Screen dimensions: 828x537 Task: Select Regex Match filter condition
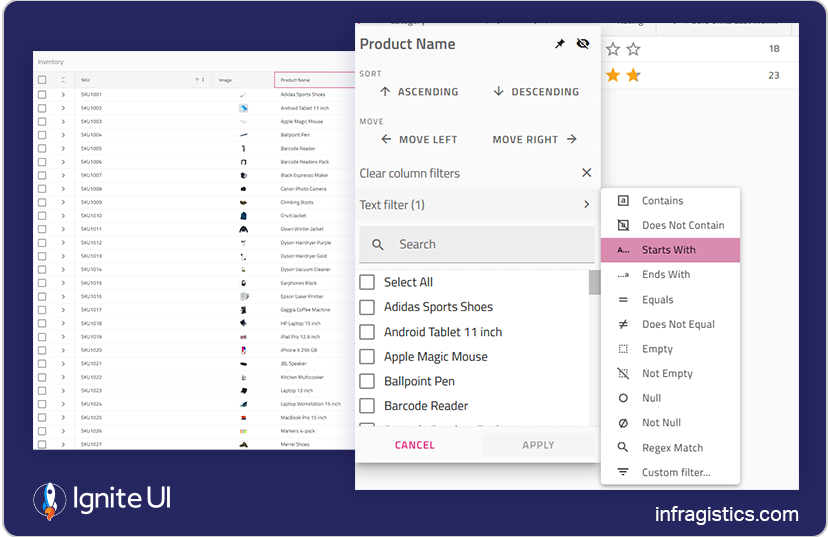tap(670, 448)
